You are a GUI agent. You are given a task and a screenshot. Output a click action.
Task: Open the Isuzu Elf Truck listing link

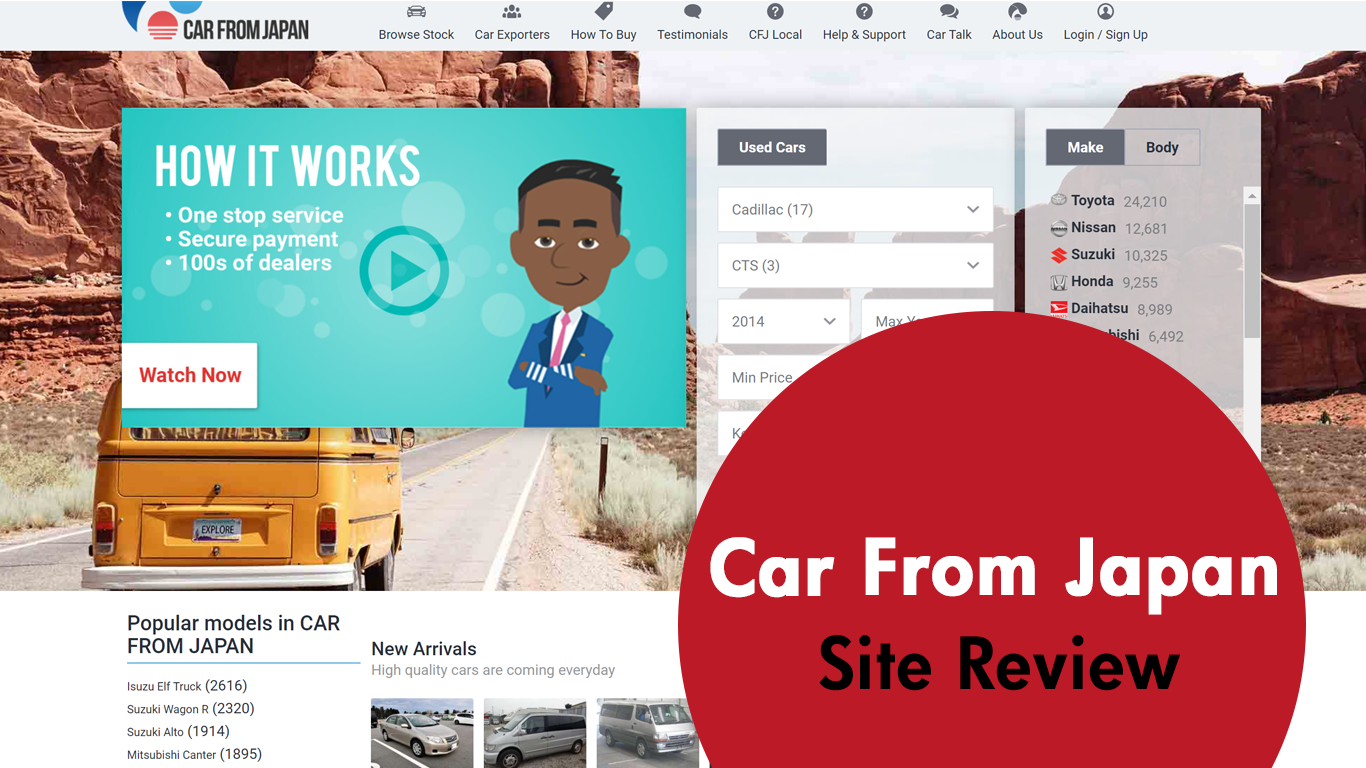(x=162, y=686)
